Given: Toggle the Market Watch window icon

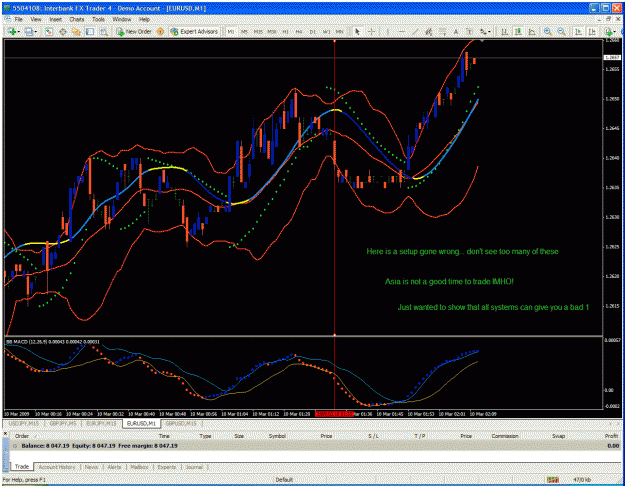Looking at the screenshot, I should click(49, 32).
